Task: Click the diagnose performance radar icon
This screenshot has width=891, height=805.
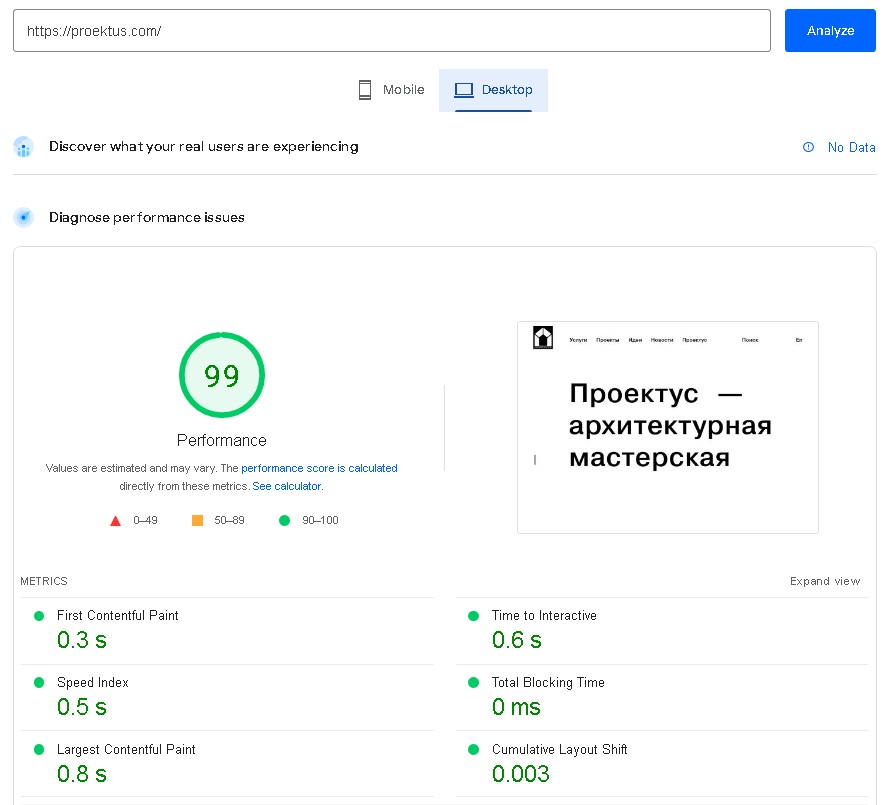Action: (23, 218)
